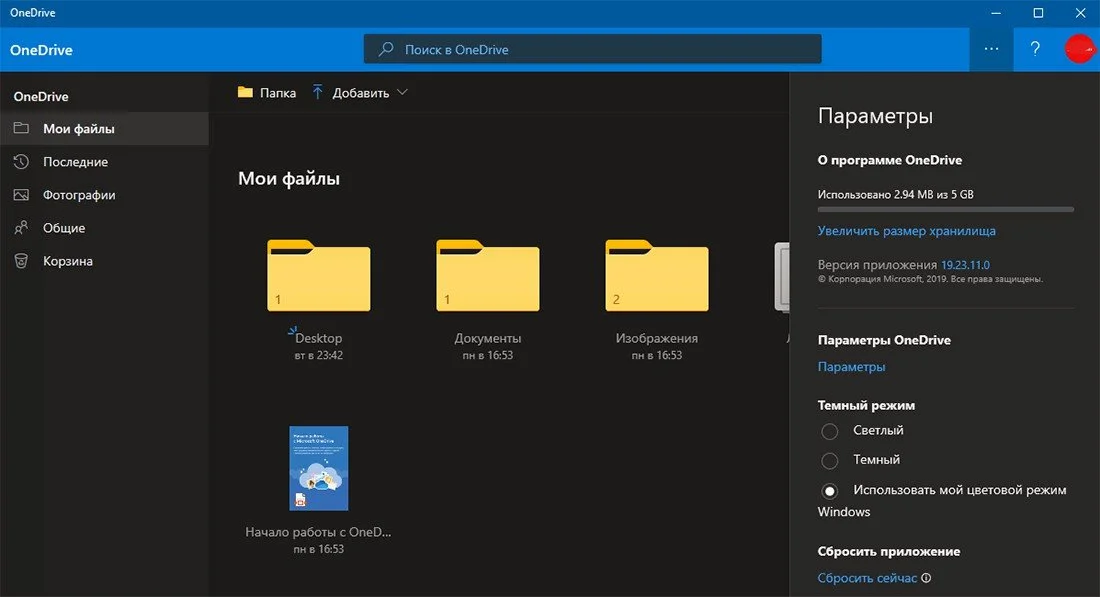Viewport: 1100px width, 597px height.
Task: Click the OneDrive heading in left sidebar
Action: pos(41,97)
